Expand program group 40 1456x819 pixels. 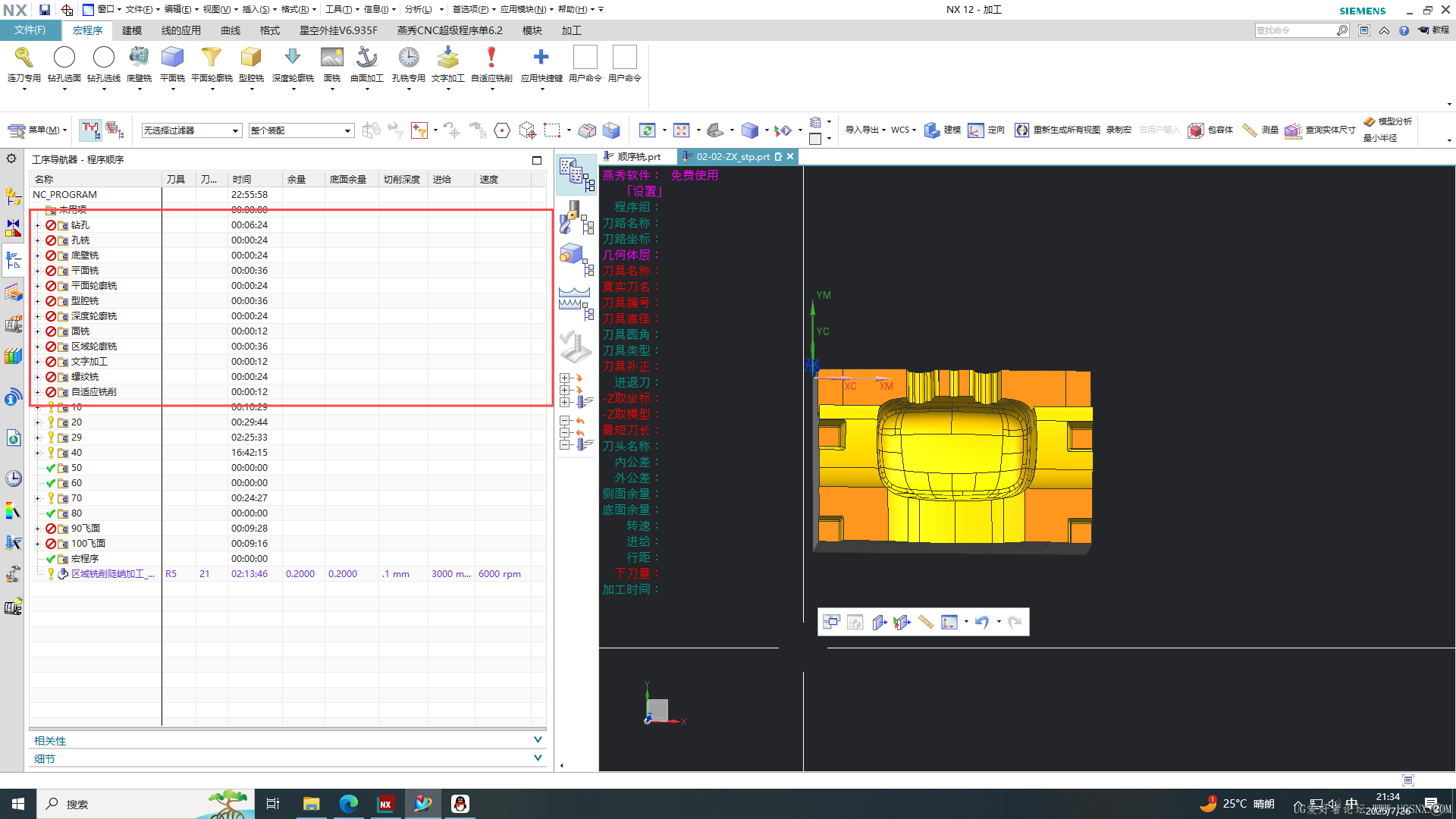[37, 453]
